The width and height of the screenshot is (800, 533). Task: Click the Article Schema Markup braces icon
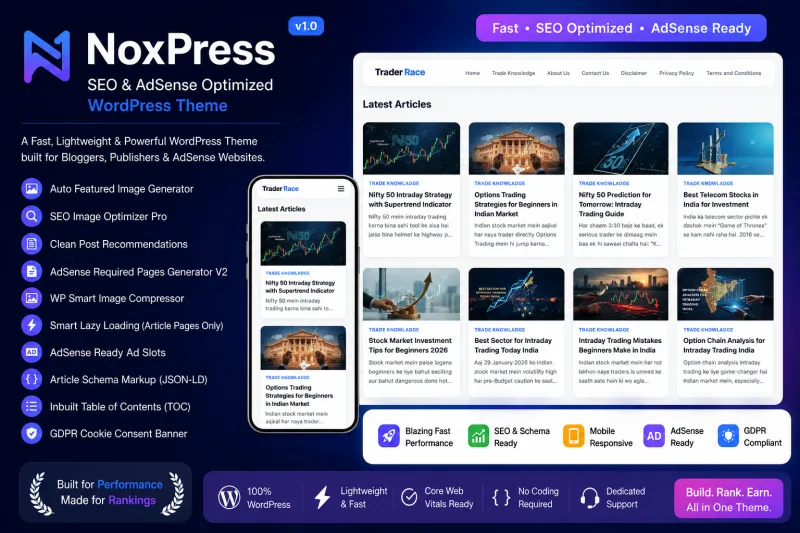pos(32,379)
